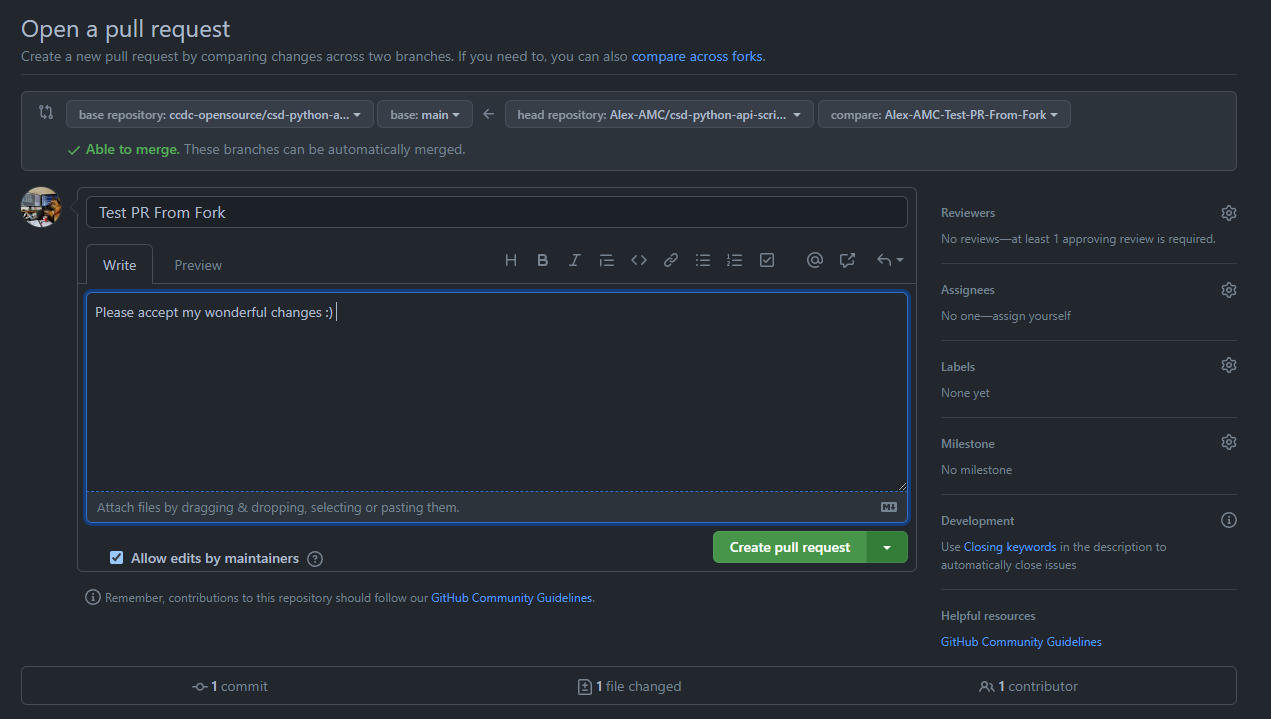The width and height of the screenshot is (1271, 719).
Task: Open Create pull request options arrow
Action: pyautogui.click(x=887, y=548)
